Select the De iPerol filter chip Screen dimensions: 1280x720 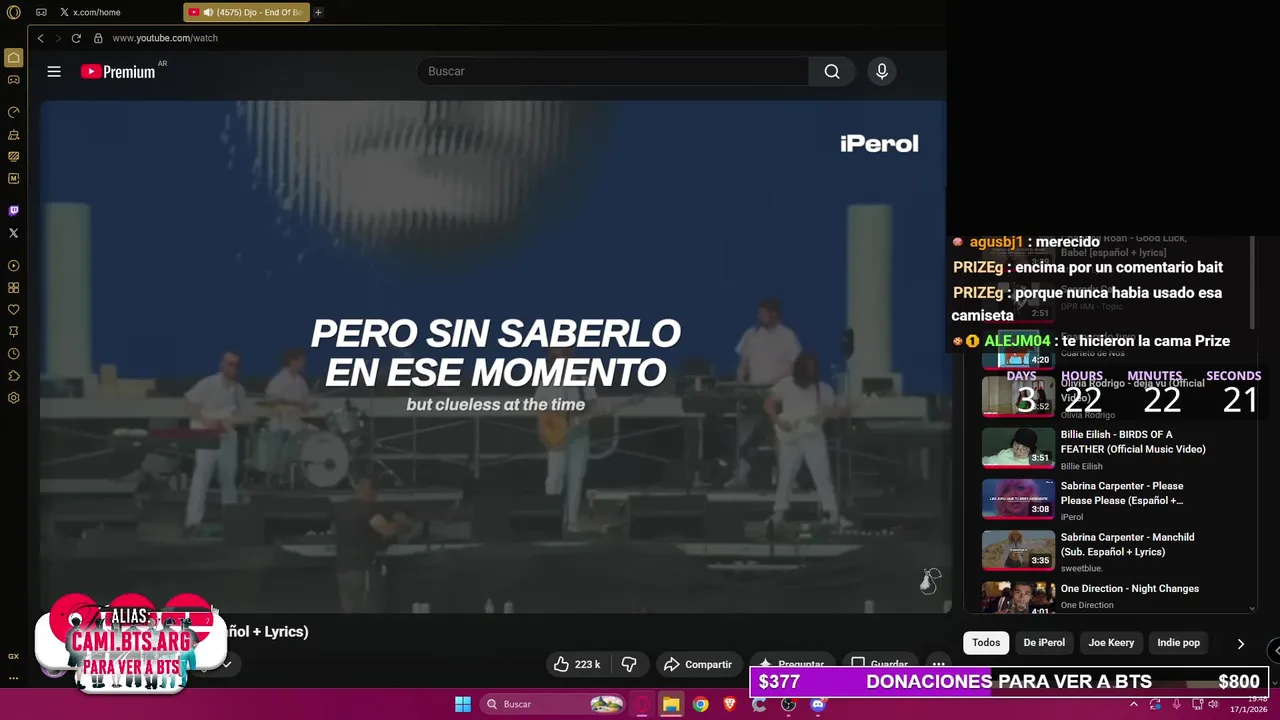(x=1044, y=643)
